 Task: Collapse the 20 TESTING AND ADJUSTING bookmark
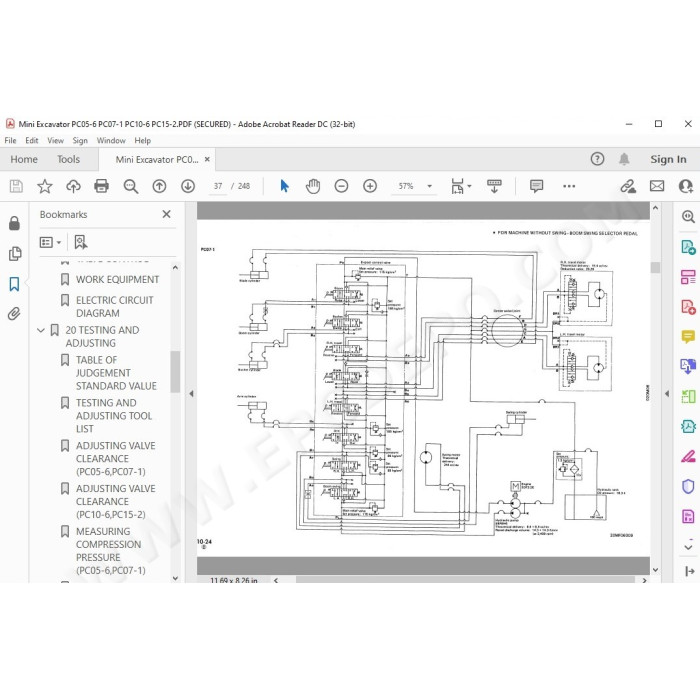pos(41,330)
